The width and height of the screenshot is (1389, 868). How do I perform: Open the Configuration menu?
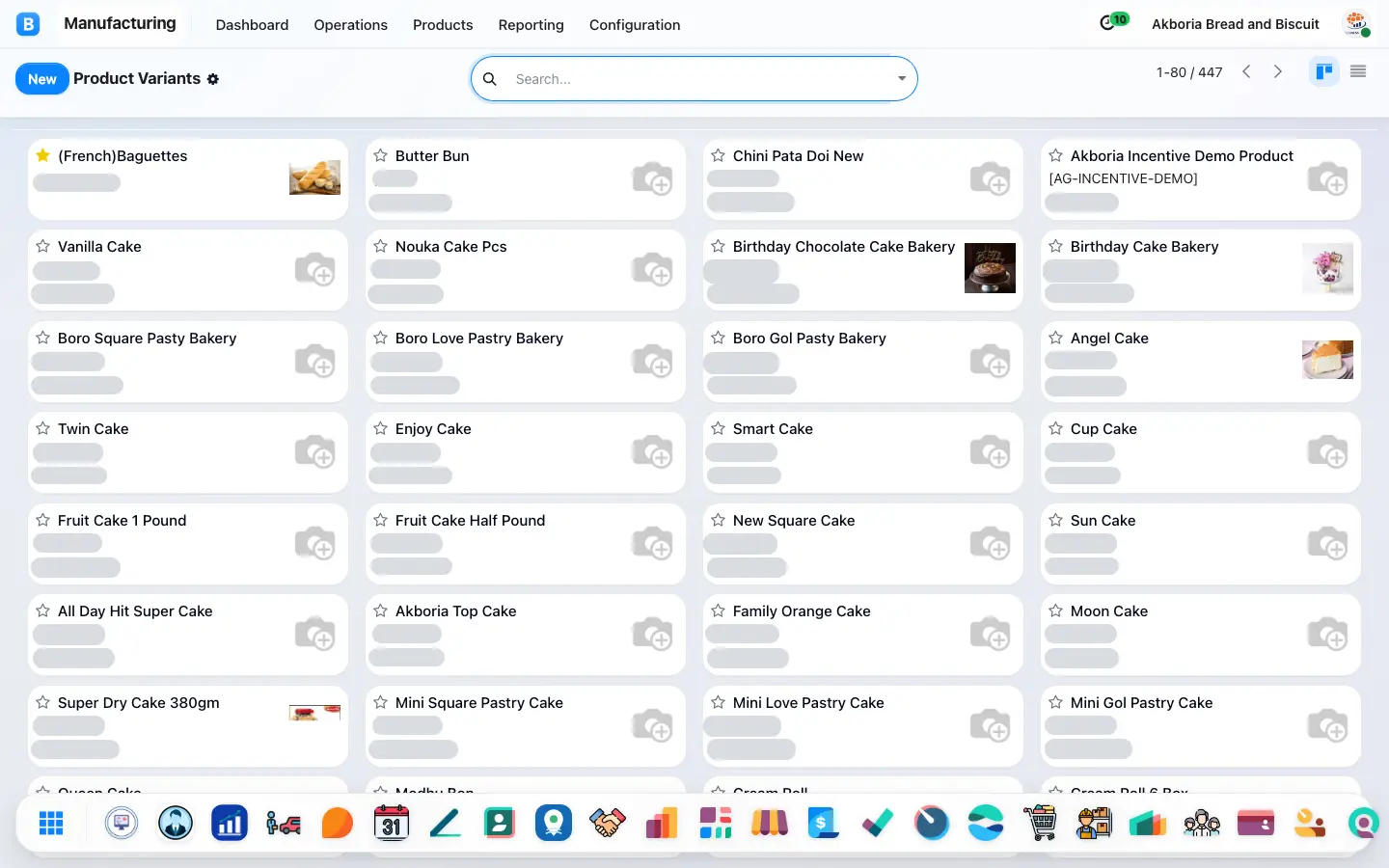tap(635, 25)
